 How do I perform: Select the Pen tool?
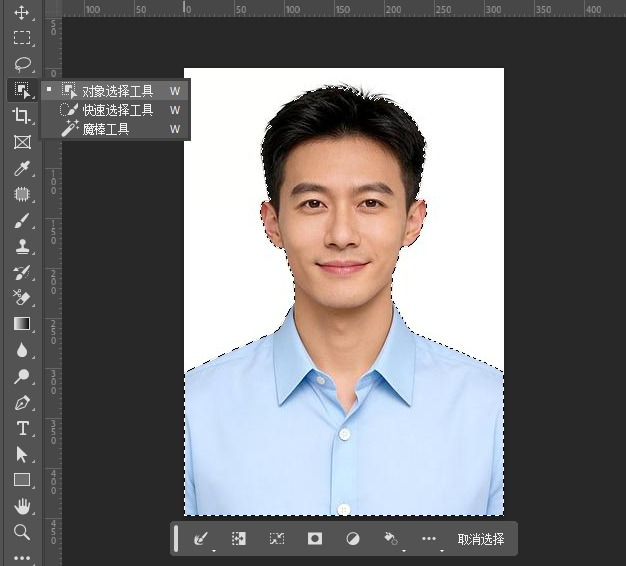(22, 402)
